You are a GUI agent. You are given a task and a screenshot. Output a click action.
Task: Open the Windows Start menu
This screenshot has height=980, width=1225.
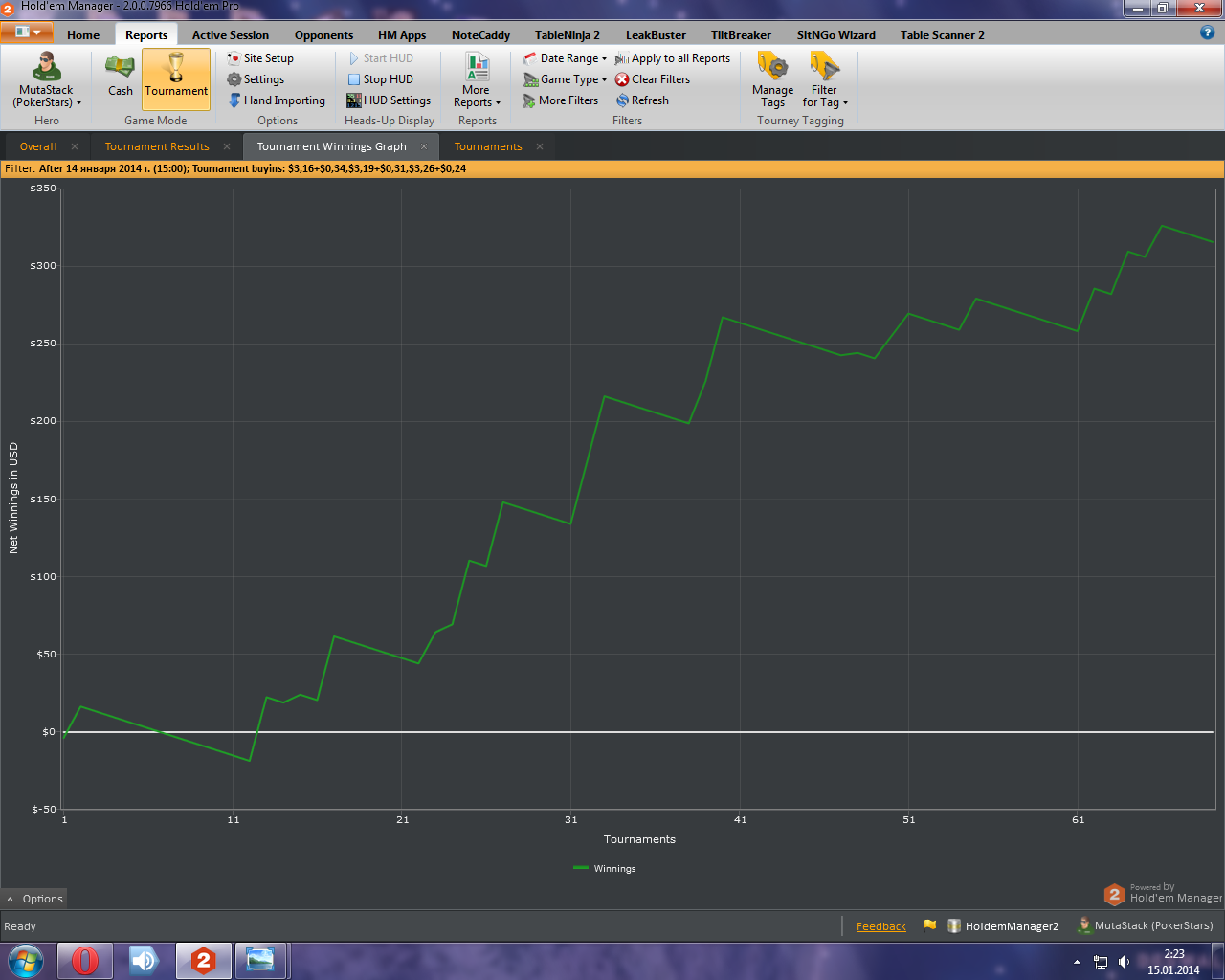coord(26,960)
